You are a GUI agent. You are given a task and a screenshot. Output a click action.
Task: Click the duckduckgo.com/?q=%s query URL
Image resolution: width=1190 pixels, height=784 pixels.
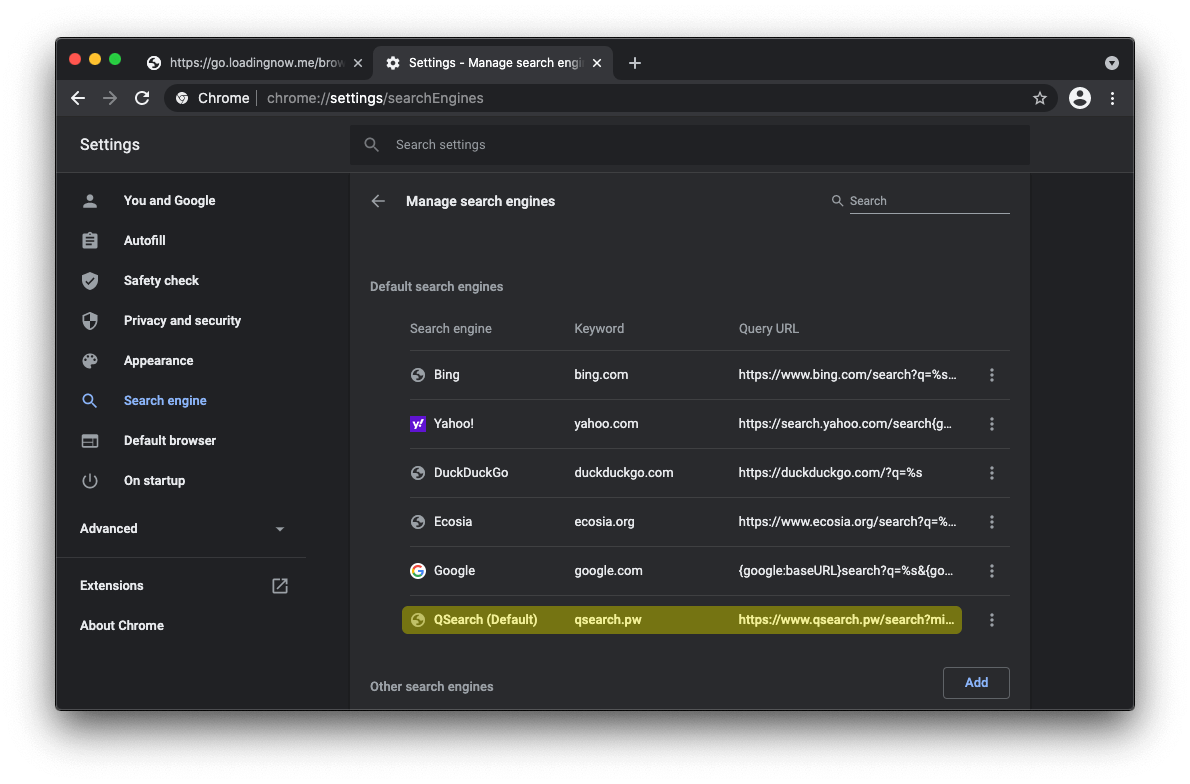830,473
